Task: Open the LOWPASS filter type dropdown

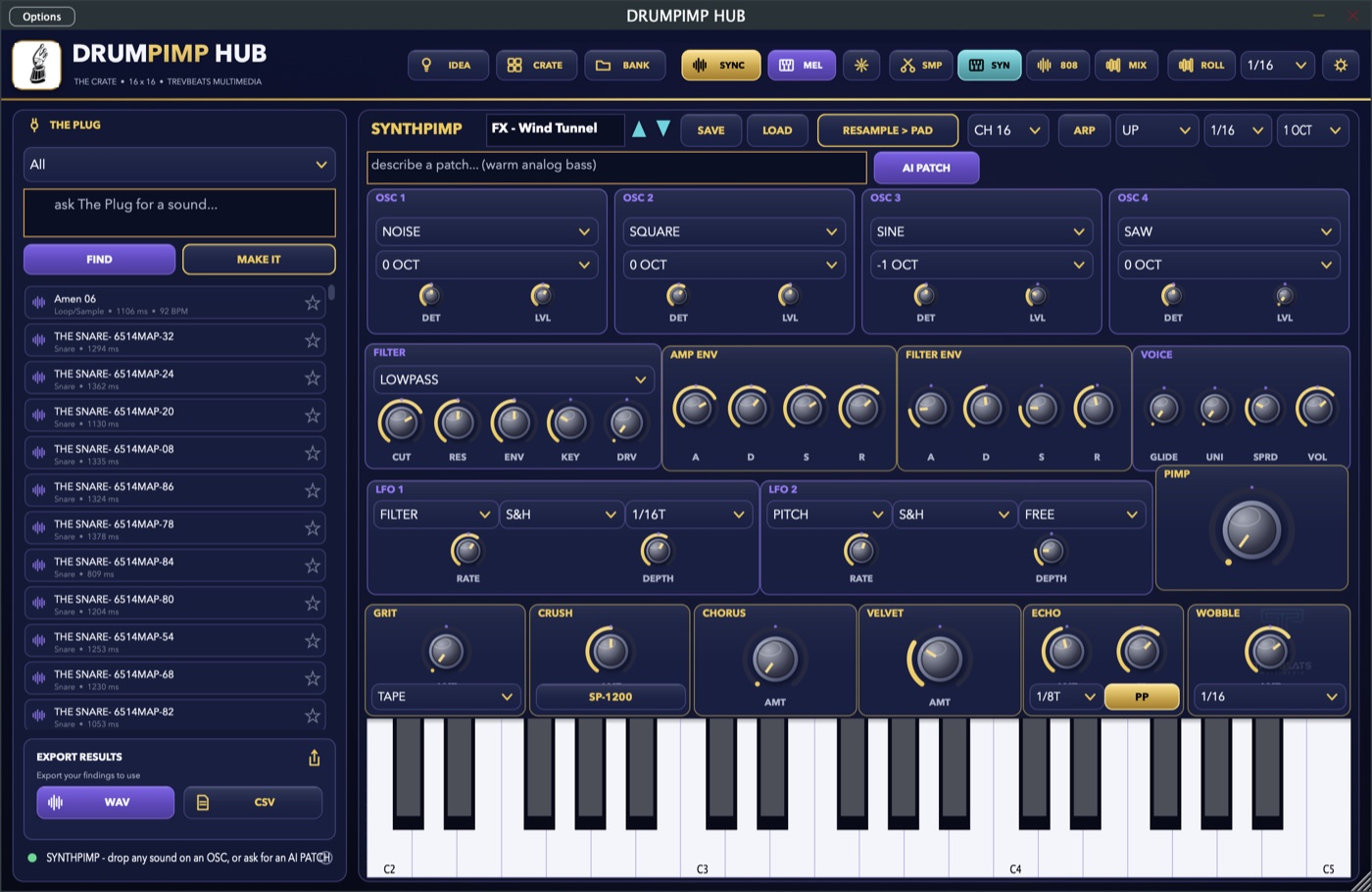Action: (x=514, y=380)
